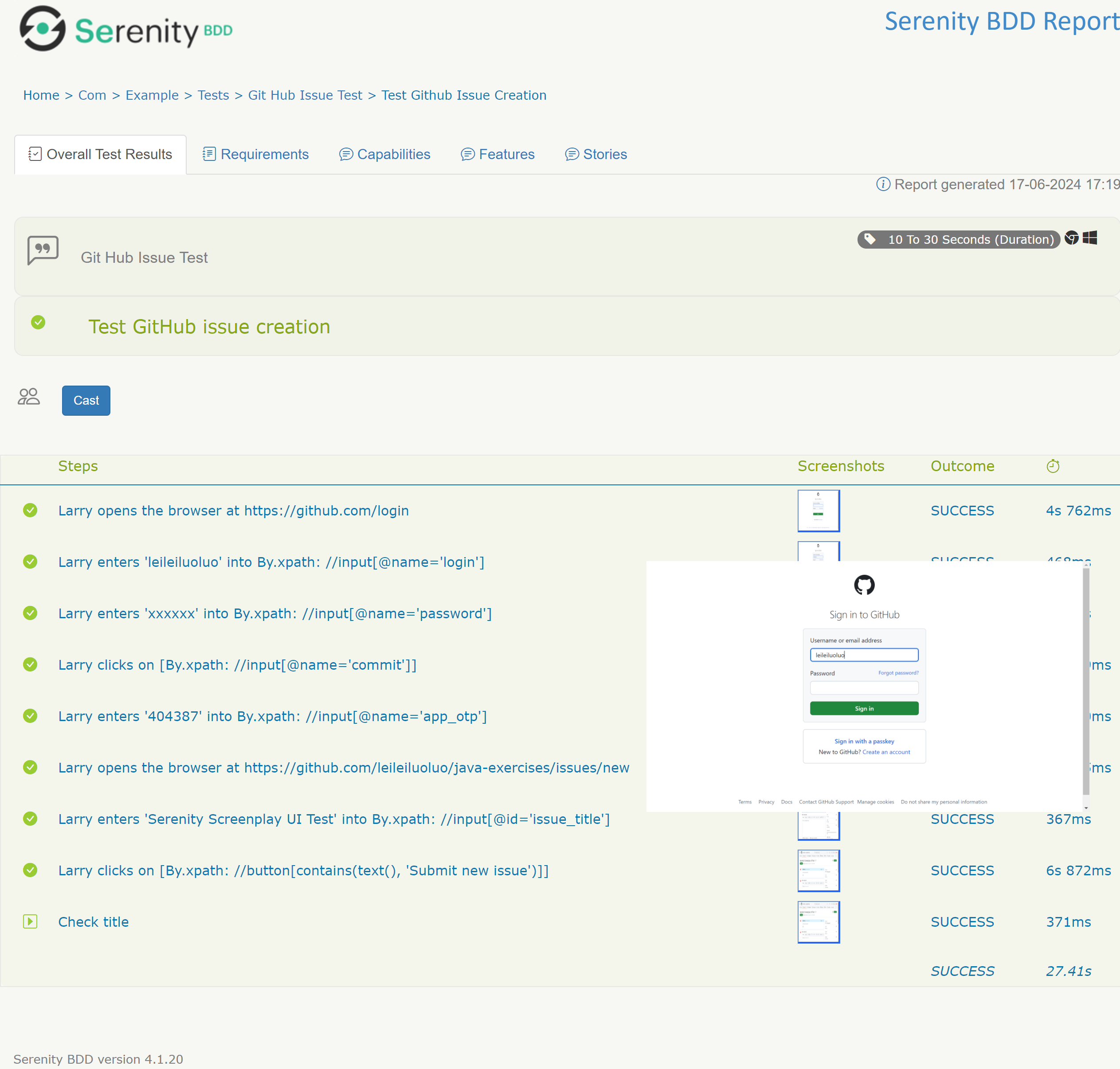Click the report generated info icon

click(x=883, y=184)
